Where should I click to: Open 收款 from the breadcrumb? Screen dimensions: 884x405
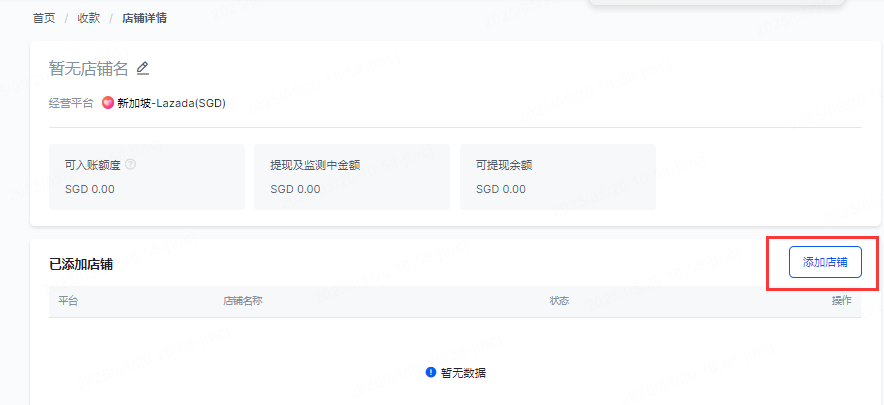click(88, 18)
